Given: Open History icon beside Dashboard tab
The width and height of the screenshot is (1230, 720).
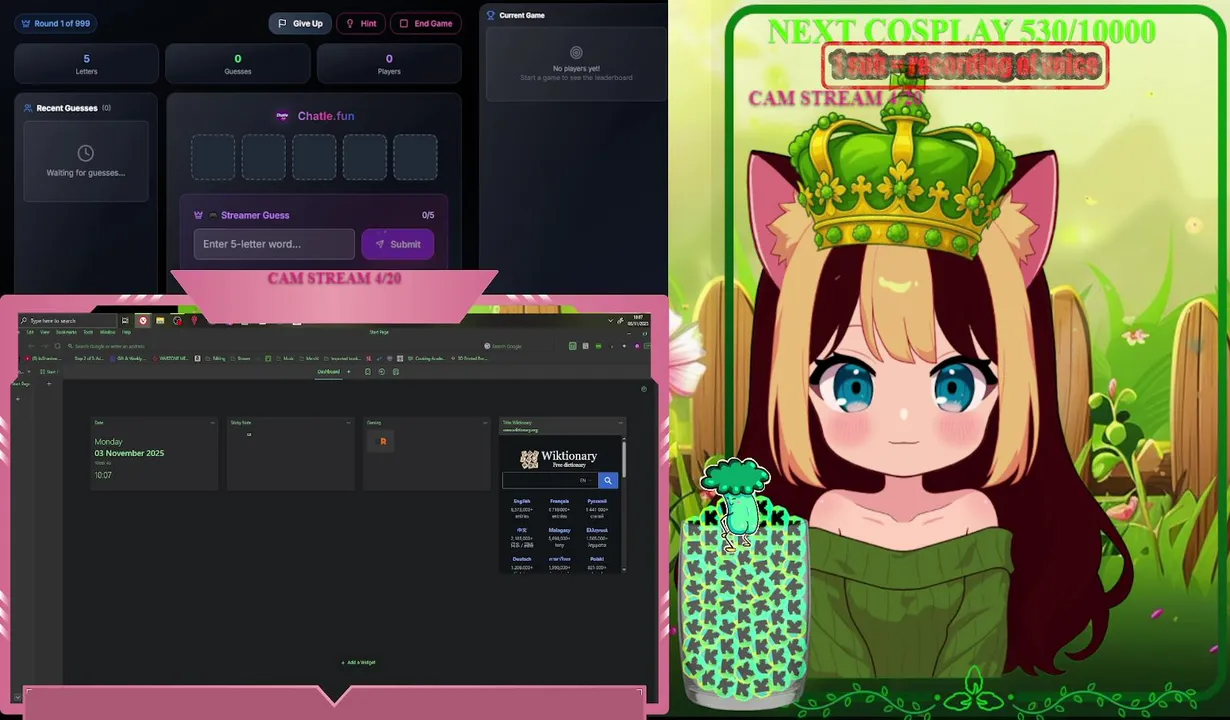Looking at the screenshot, I should (382, 372).
